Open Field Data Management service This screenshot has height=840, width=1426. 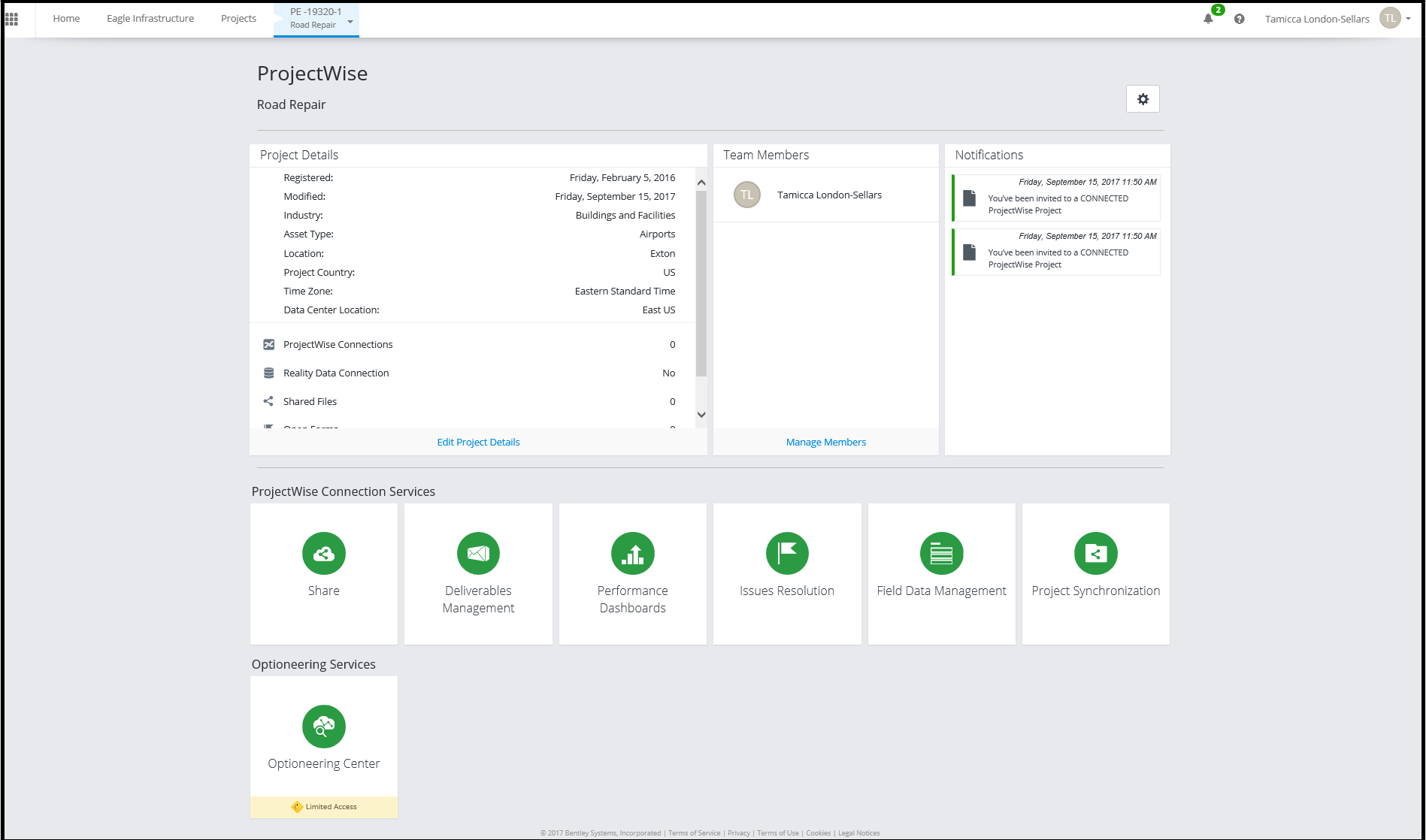pos(941,554)
